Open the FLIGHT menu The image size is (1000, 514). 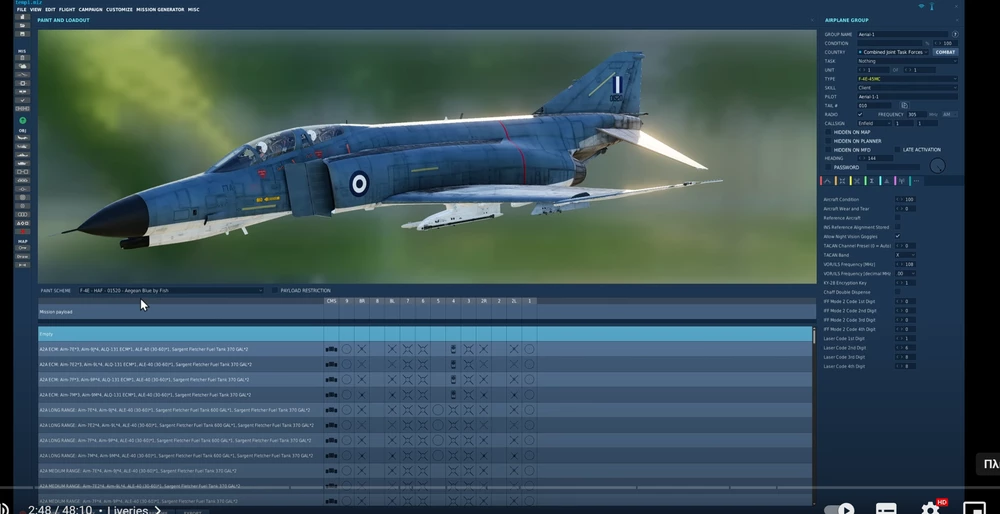coord(67,10)
